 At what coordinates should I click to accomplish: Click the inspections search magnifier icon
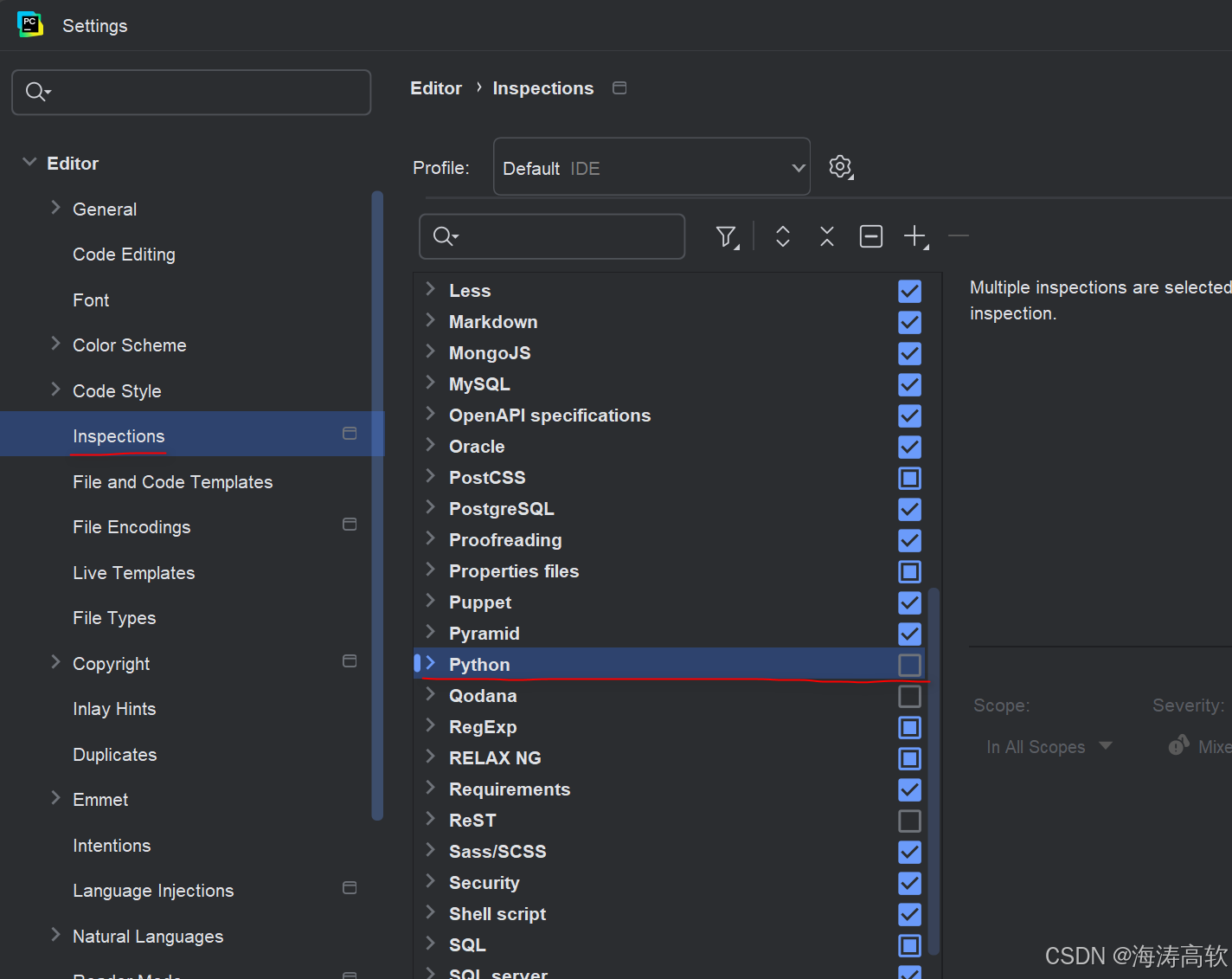click(x=445, y=235)
